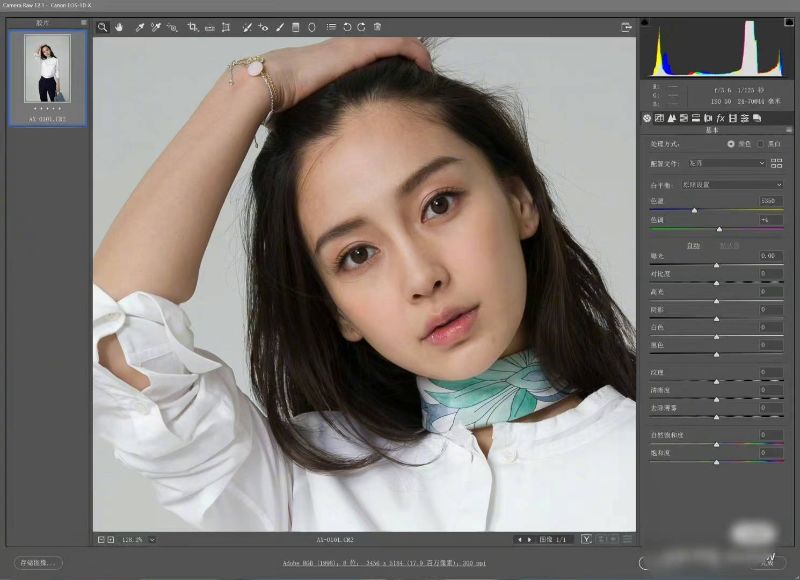The image size is (800, 580).
Task: Select the 颜色 (Color) treatment radio button
Action: 731,144
